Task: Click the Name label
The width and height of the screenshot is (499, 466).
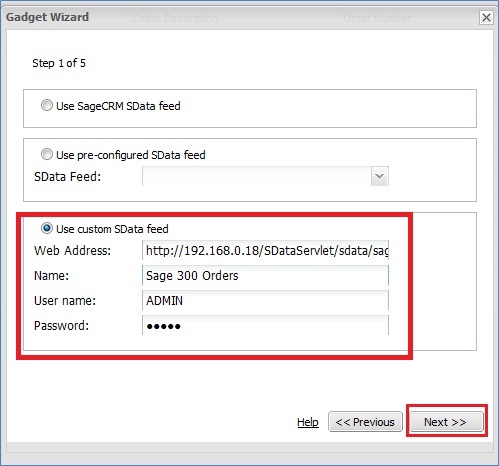Action: 51,276
